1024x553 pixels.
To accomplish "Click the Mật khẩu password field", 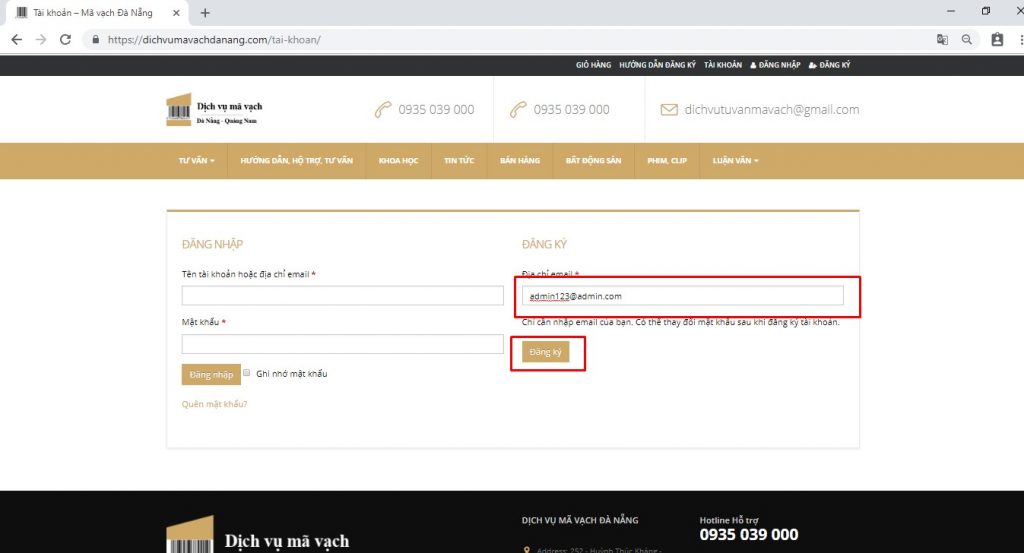I will pyautogui.click(x=342, y=344).
